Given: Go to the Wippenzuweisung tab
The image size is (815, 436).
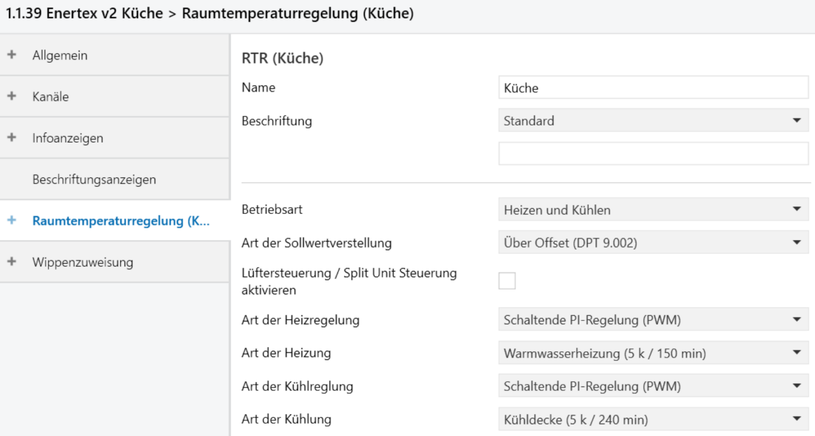Looking at the screenshot, I should (x=82, y=262).
